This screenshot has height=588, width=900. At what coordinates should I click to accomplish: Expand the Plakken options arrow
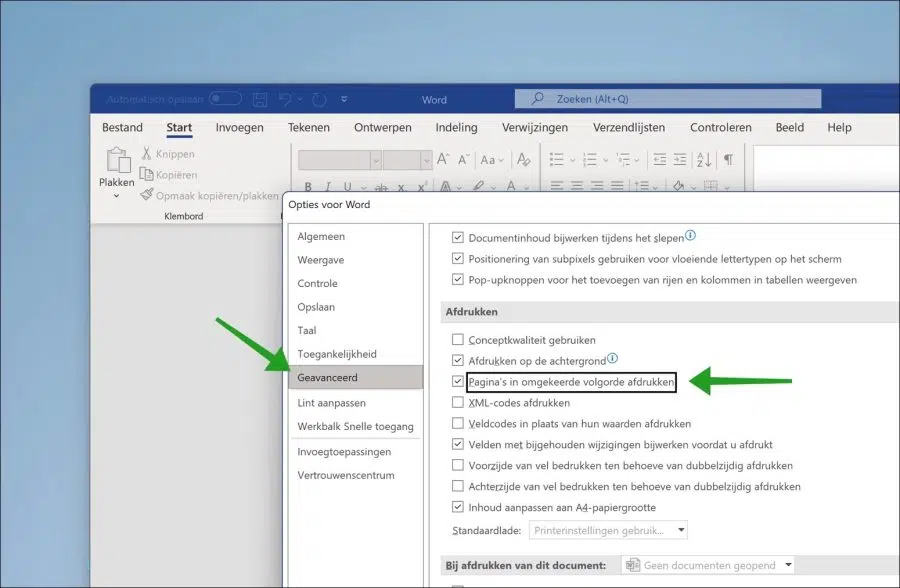117,196
